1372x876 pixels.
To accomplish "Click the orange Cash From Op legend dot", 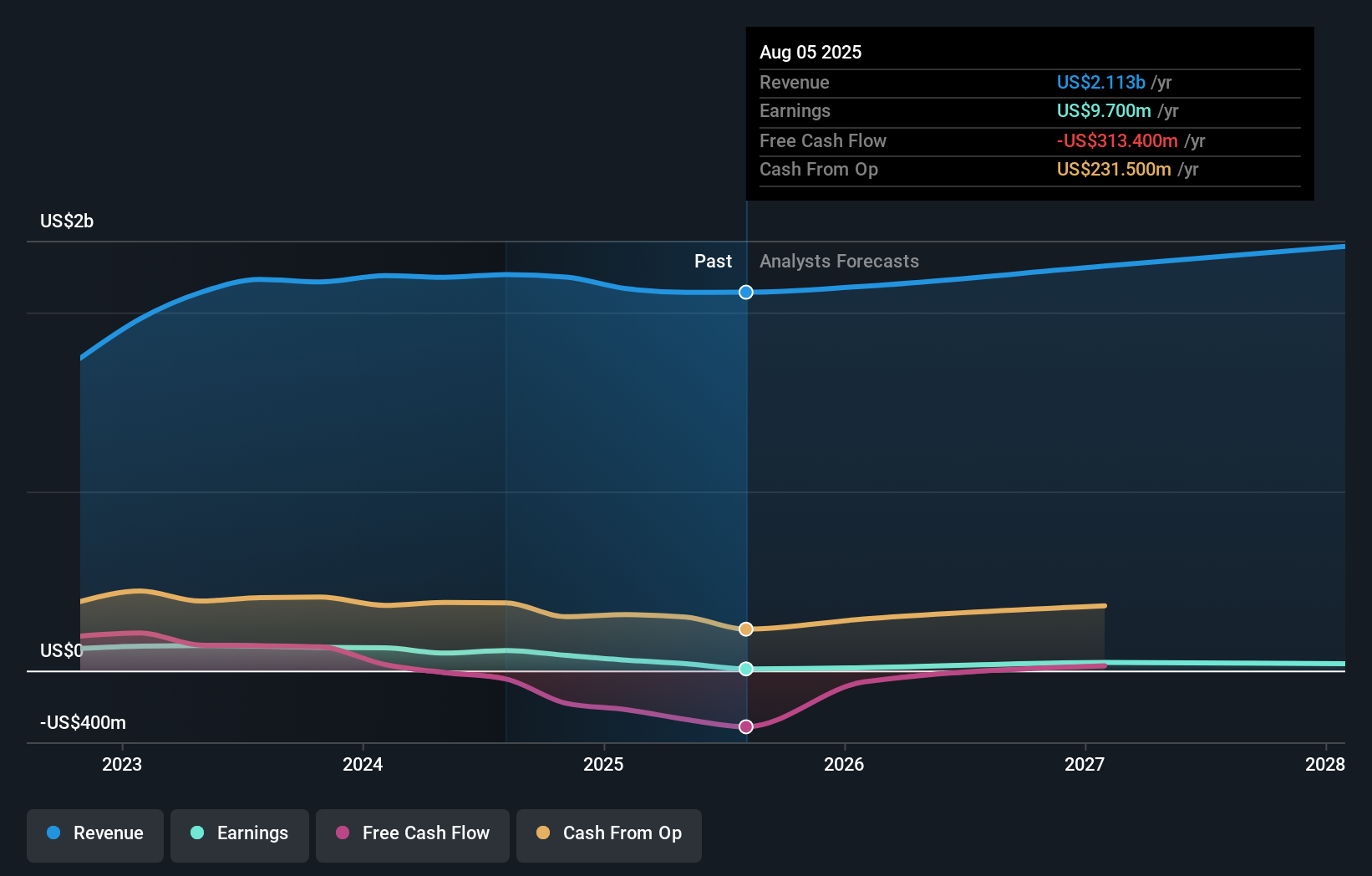I will (x=542, y=833).
